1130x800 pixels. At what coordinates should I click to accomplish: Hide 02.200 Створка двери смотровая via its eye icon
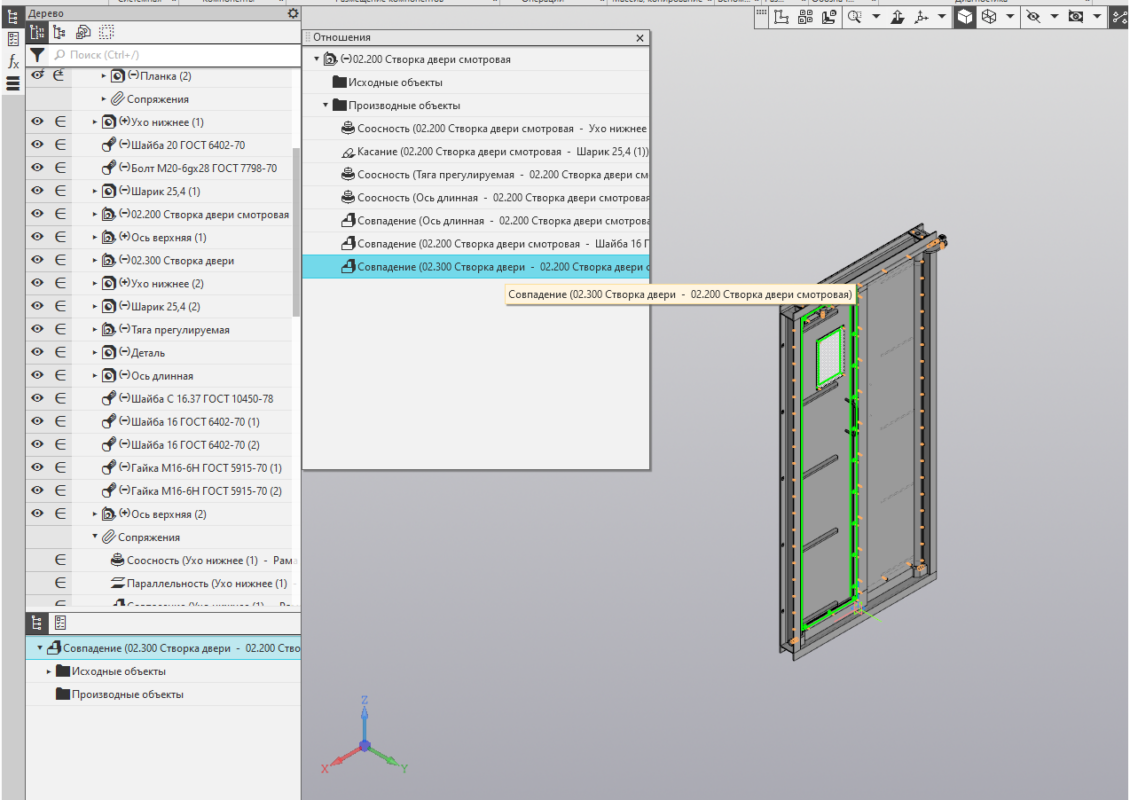[x=37, y=214]
